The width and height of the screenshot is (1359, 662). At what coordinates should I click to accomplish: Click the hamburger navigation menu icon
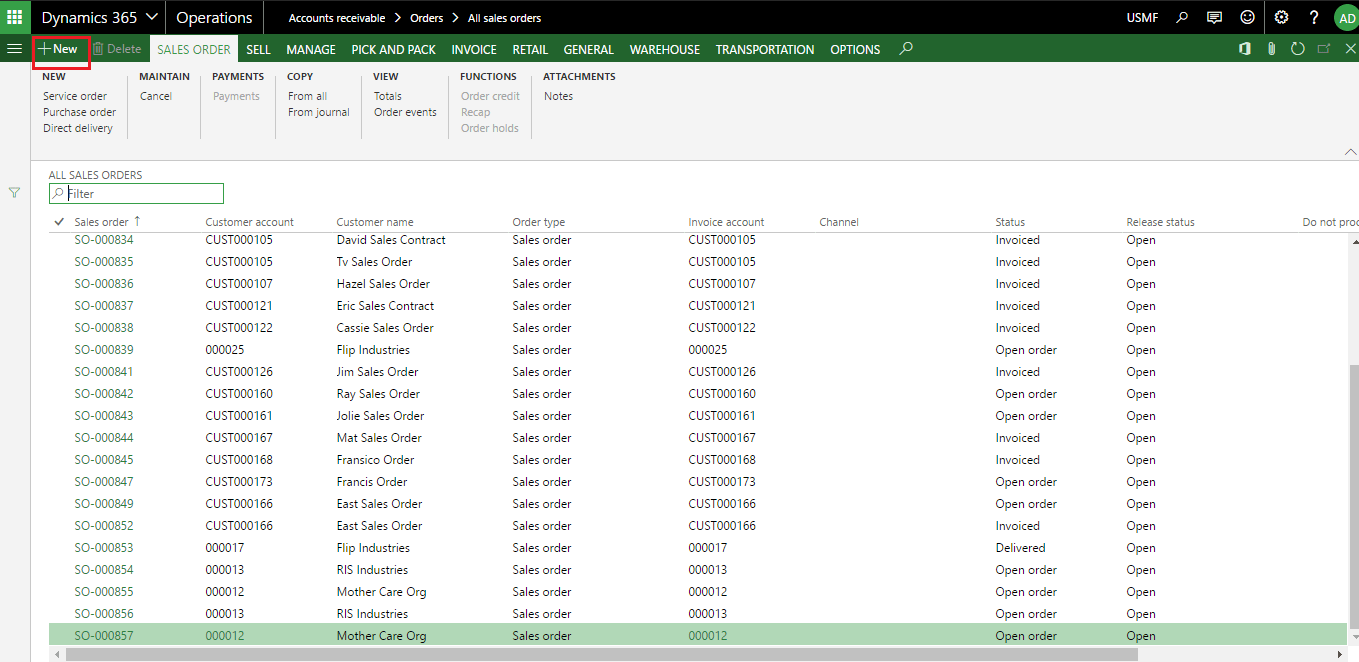pos(14,48)
